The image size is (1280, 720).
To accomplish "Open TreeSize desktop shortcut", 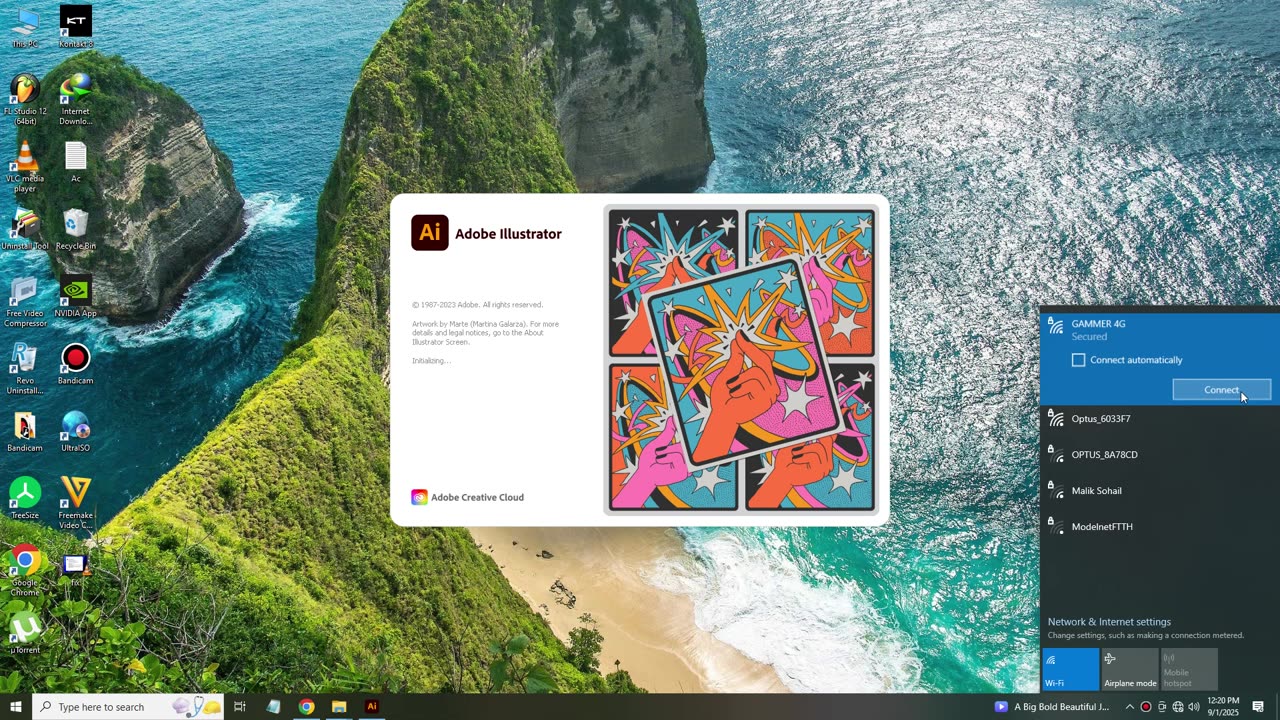I will point(25,498).
